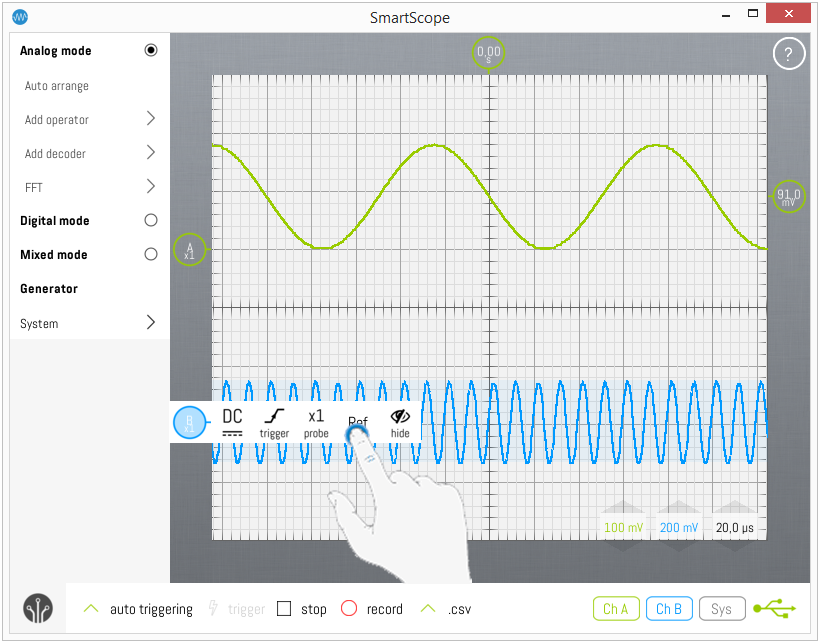
Task: Expand the FFT submenu
Action: coord(151,187)
